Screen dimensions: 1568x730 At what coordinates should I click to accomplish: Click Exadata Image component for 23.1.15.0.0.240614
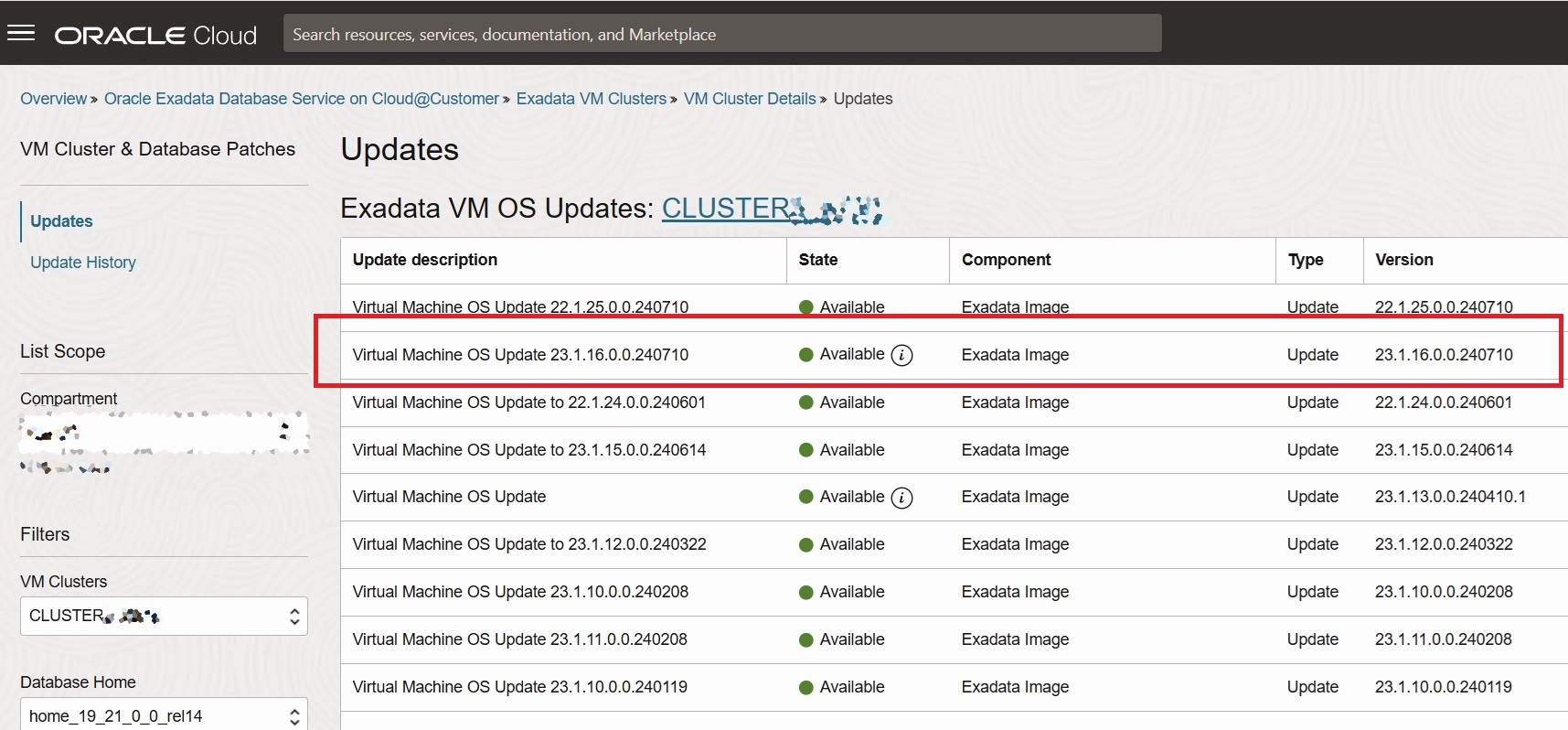(1015, 450)
